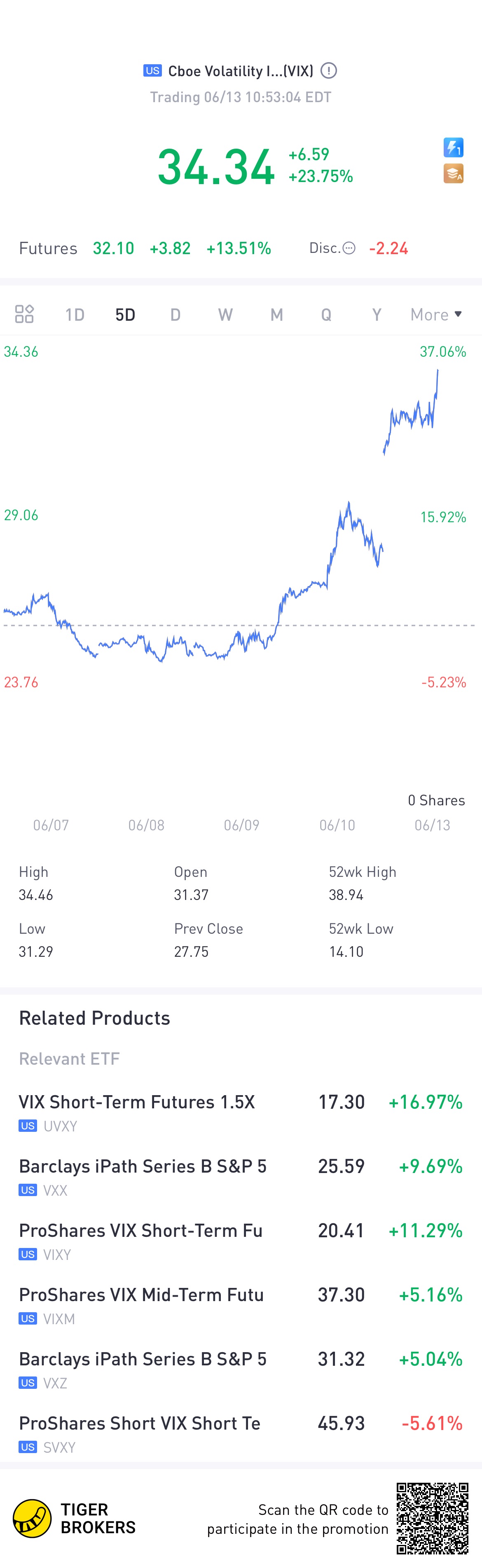Tap the Disc. info bubble icon
The image size is (482, 1568).
tap(349, 248)
